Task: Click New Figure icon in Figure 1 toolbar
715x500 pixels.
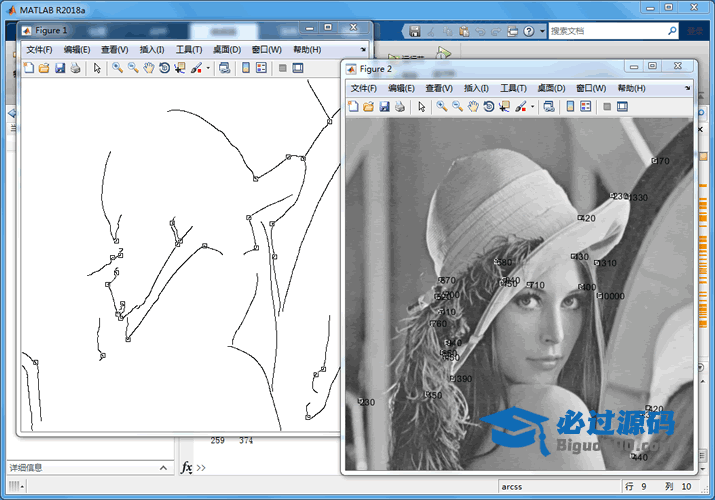Action: pyautogui.click(x=29, y=68)
